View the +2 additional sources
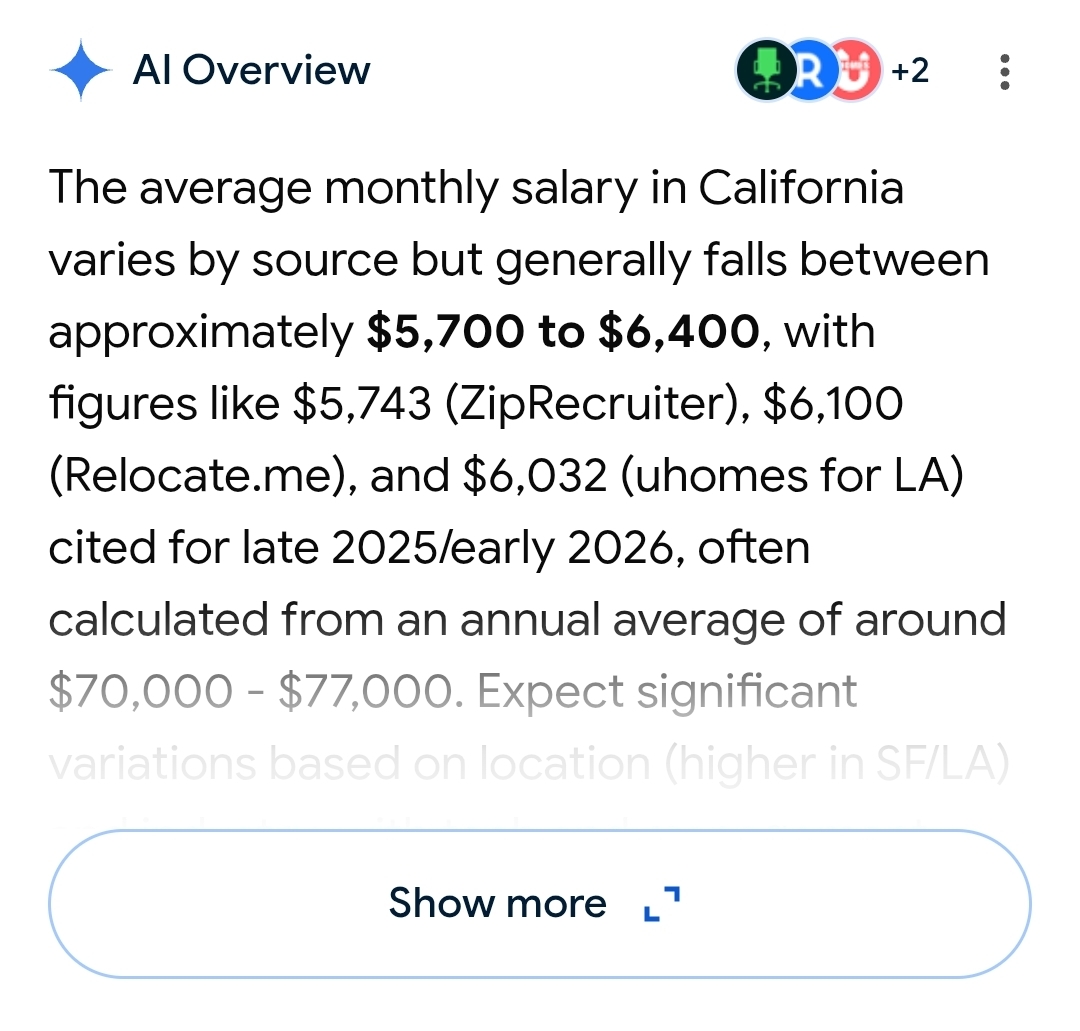The height and width of the screenshot is (1031, 1080). [909, 71]
